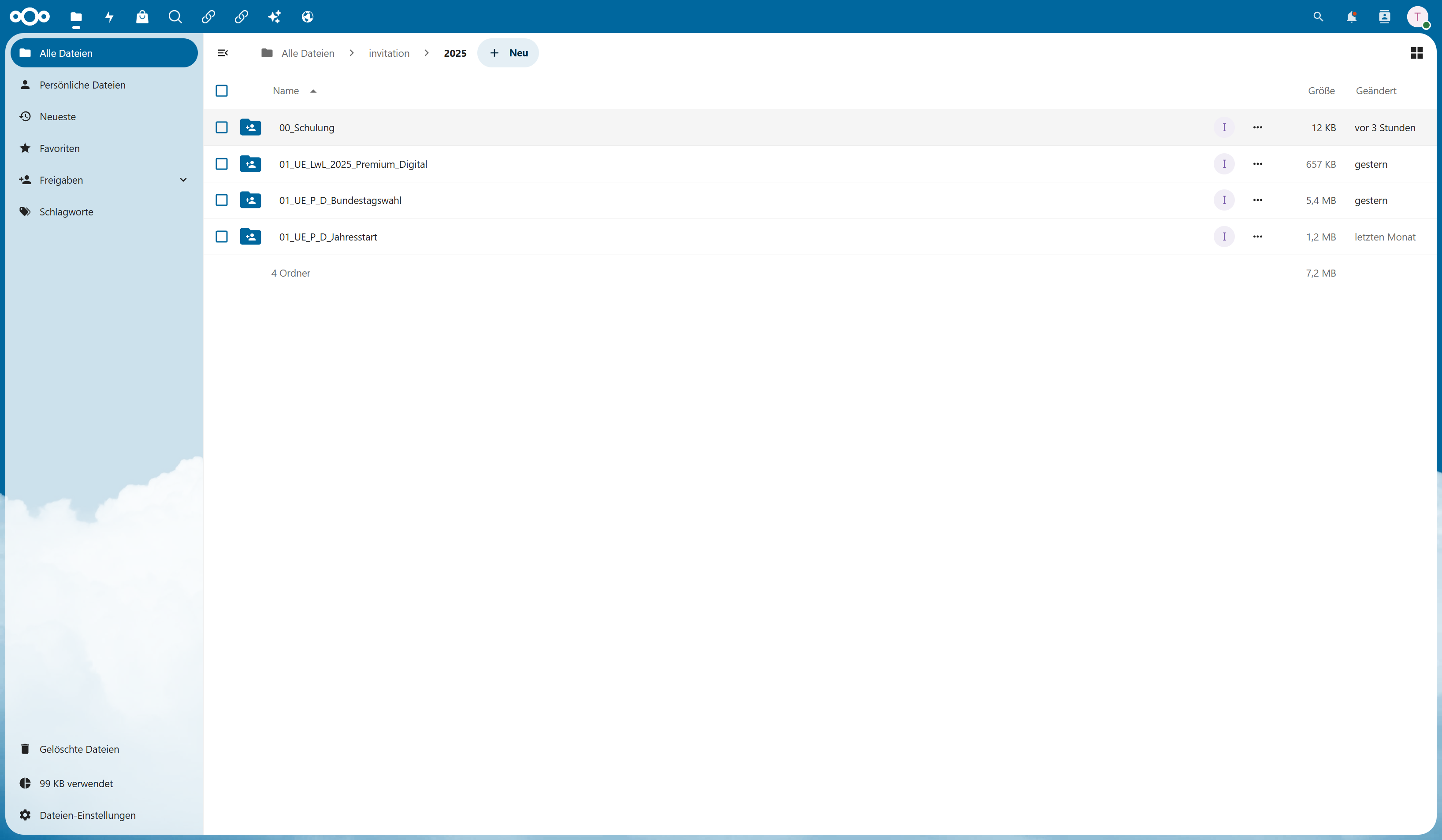Expand the Freigaben section chevron
This screenshot has width=1442, height=840.
pos(183,180)
